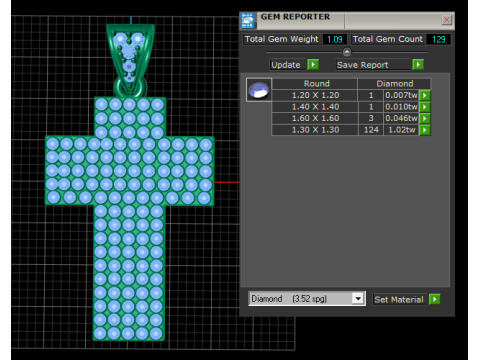Click the Total Gem Count value 129
This screenshot has width=480, height=360.
pyautogui.click(x=439, y=39)
